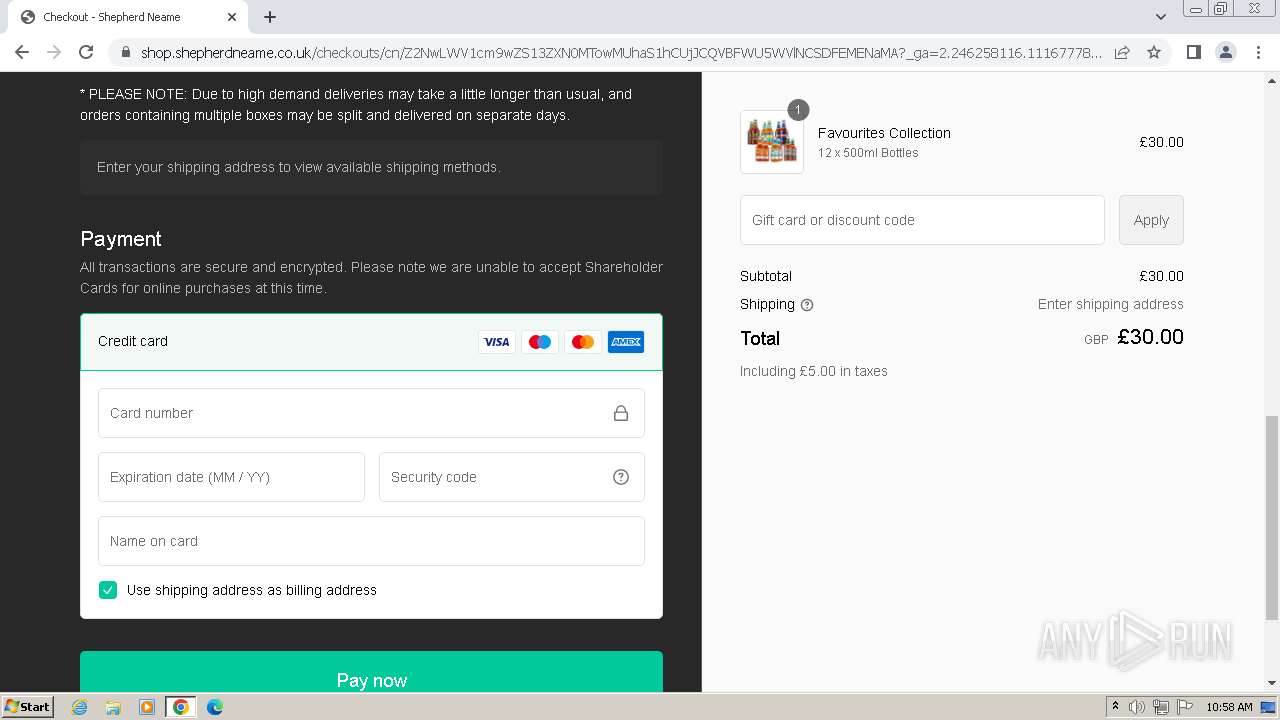This screenshot has width=1280, height=720.
Task: Uncheck Use shipping address as billing address
Action: pos(108,590)
